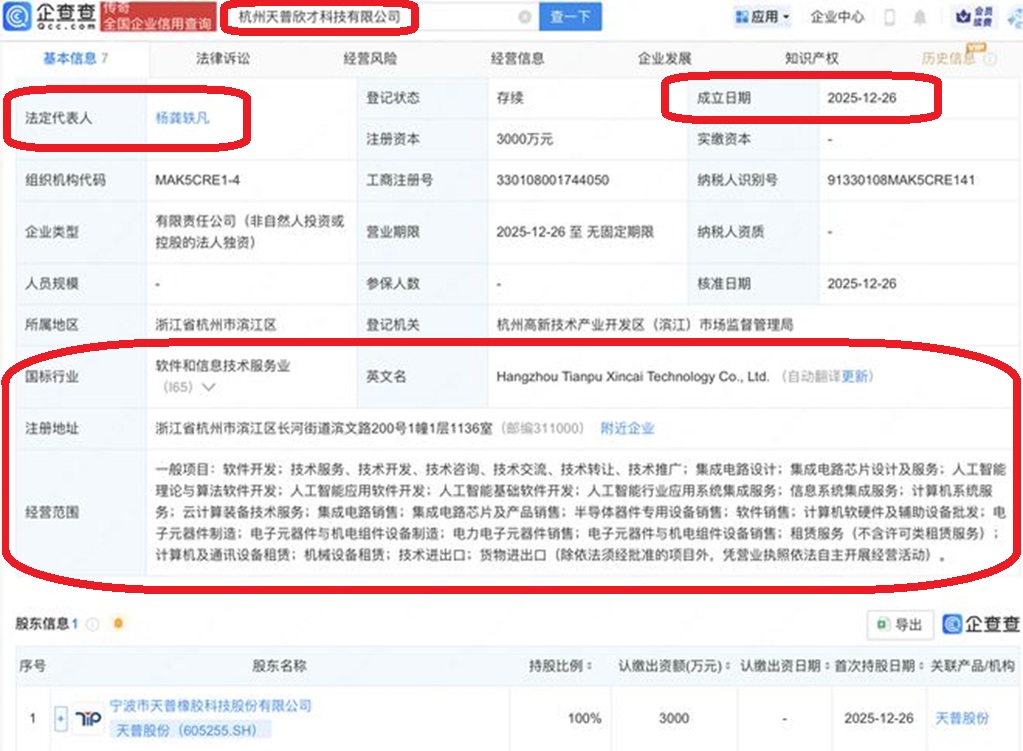Click the red 全国企业信用查询 banner
Image resolution: width=1023 pixels, height=751 pixels.
click(158, 17)
